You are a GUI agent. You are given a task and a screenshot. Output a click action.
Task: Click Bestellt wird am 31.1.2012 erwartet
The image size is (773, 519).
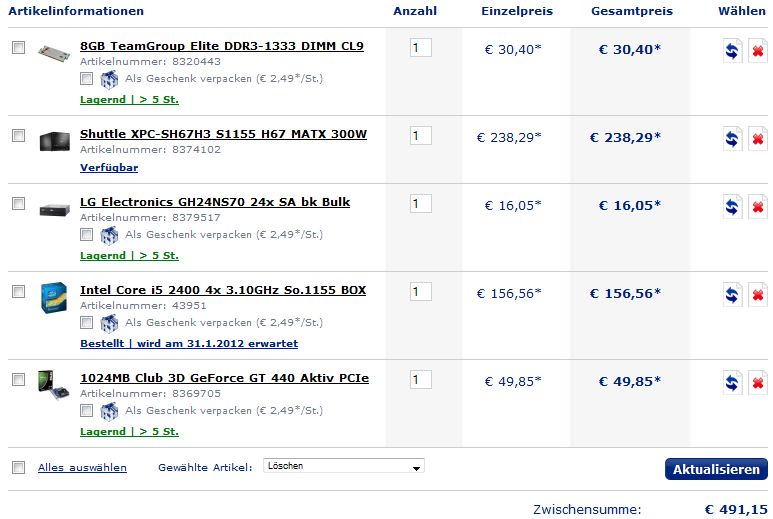pyautogui.click(x=189, y=344)
